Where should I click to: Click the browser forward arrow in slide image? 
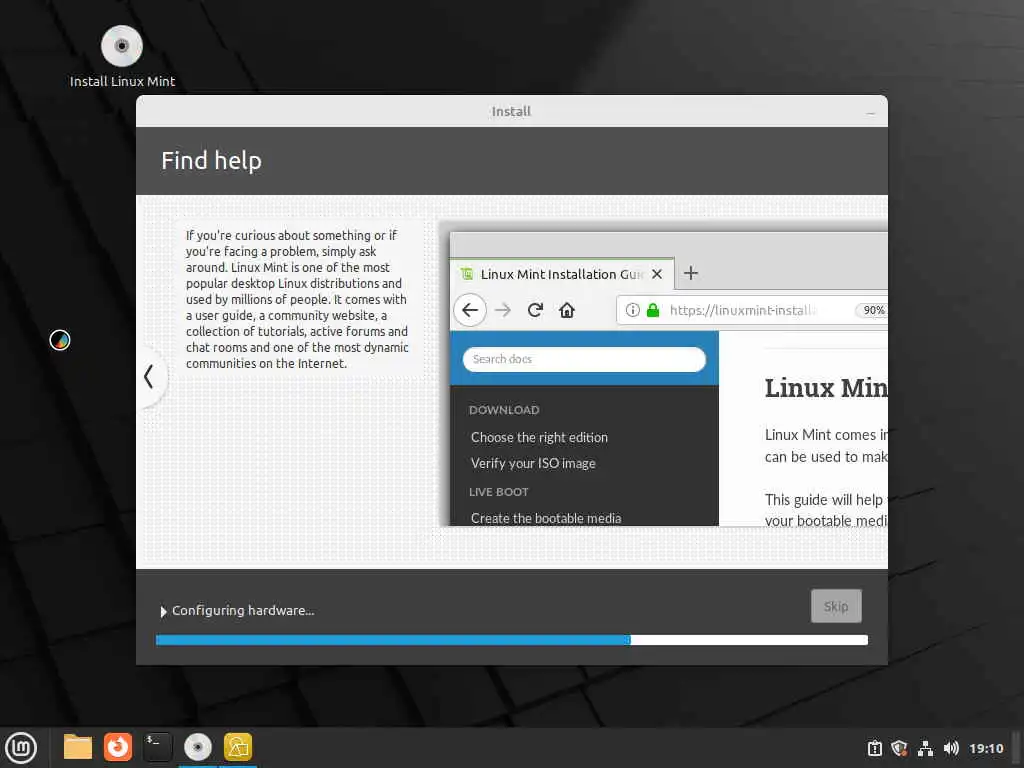point(503,310)
